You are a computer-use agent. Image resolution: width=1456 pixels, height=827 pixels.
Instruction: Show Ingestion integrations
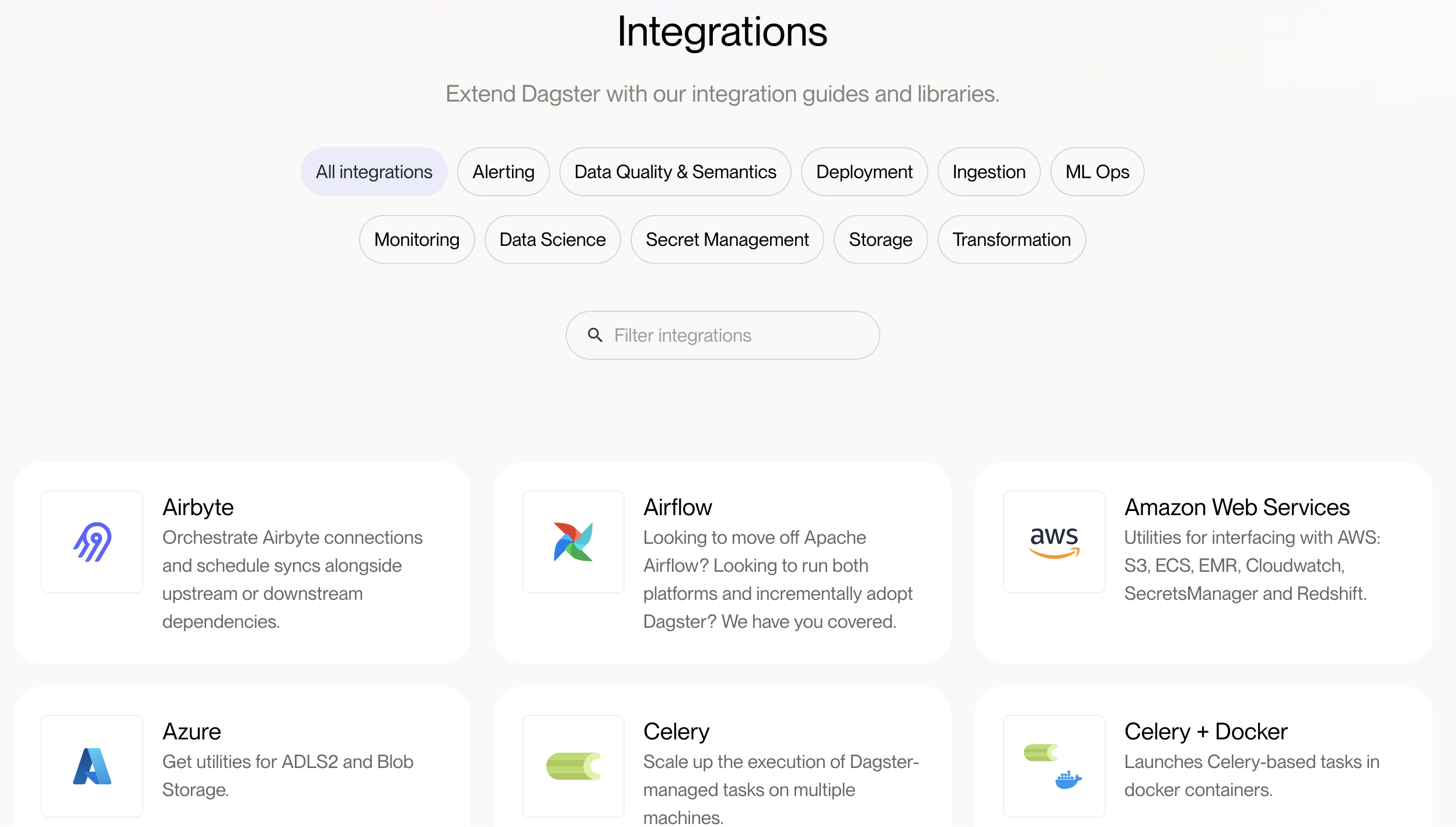coord(989,172)
